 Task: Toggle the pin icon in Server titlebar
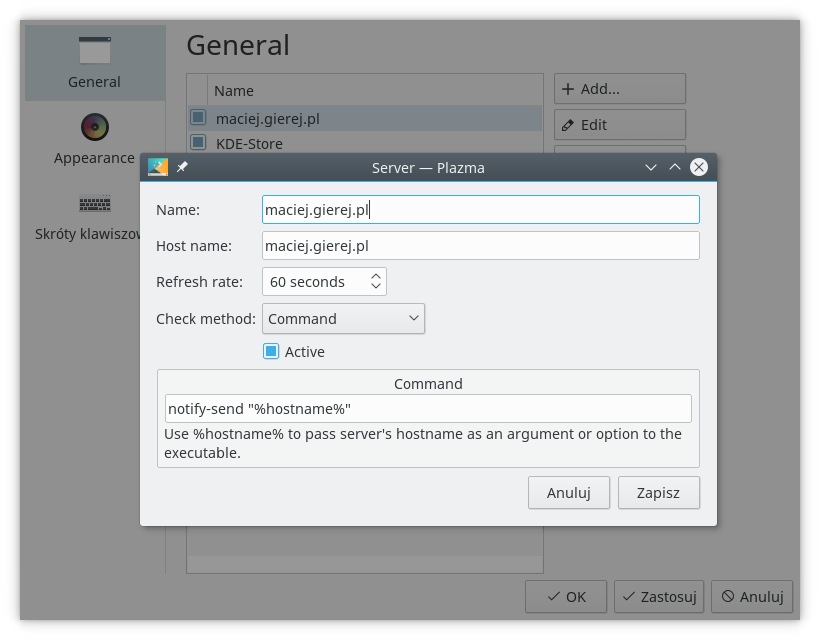[x=182, y=167]
